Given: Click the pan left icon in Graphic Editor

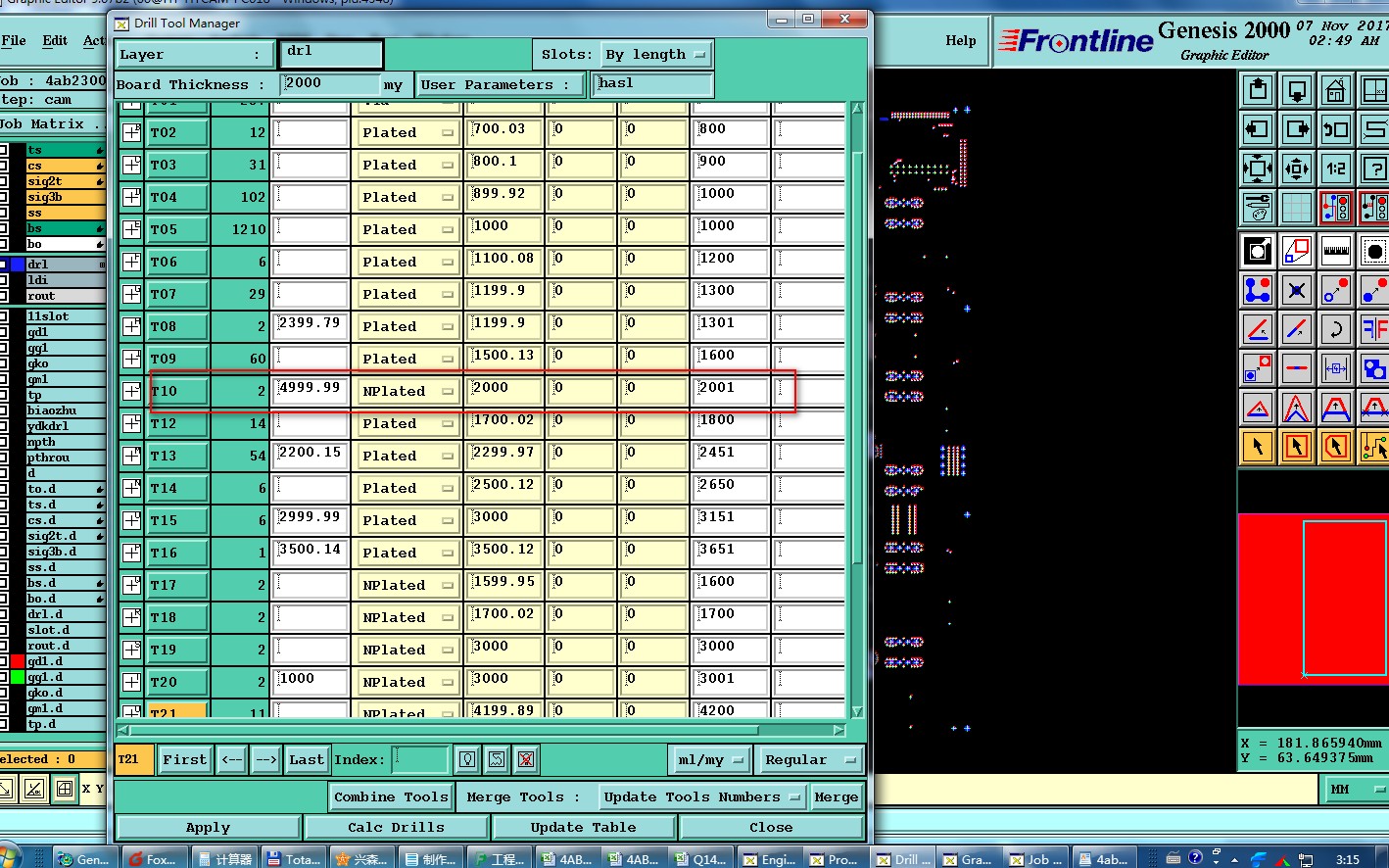Looking at the screenshot, I should 1258,128.
